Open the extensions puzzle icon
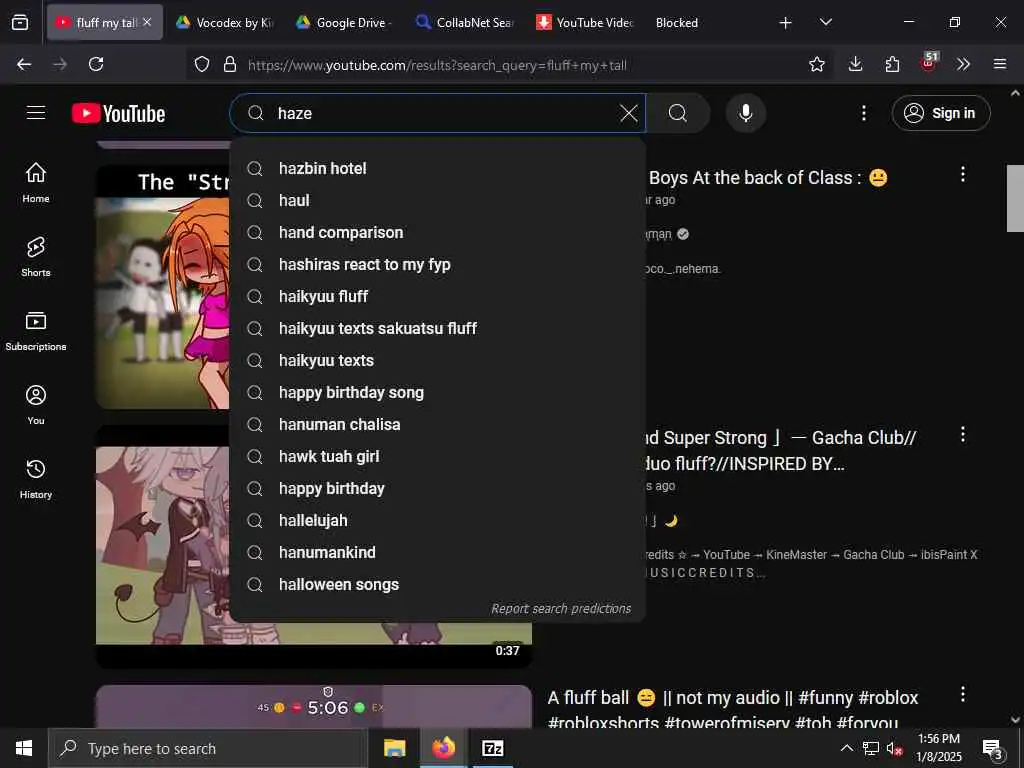Image resolution: width=1024 pixels, height=768 pixels. point(892,64)
